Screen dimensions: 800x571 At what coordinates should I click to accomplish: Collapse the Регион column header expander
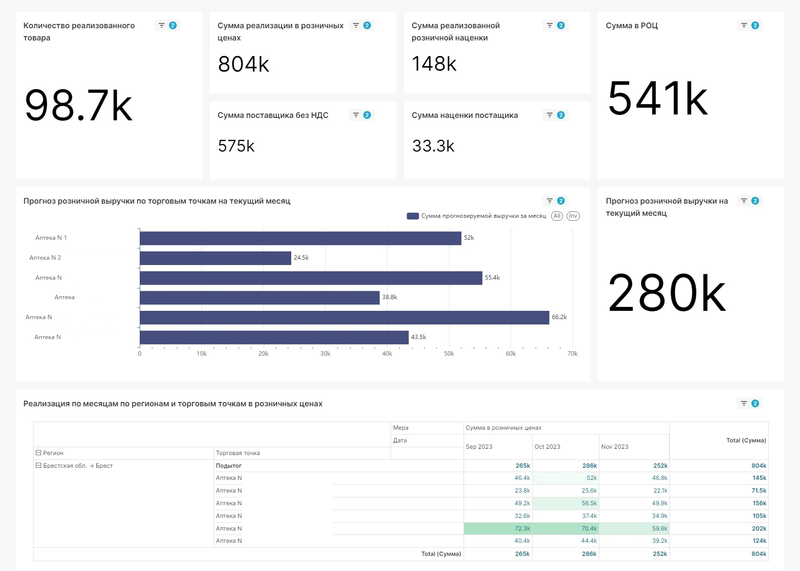point(38,453)
